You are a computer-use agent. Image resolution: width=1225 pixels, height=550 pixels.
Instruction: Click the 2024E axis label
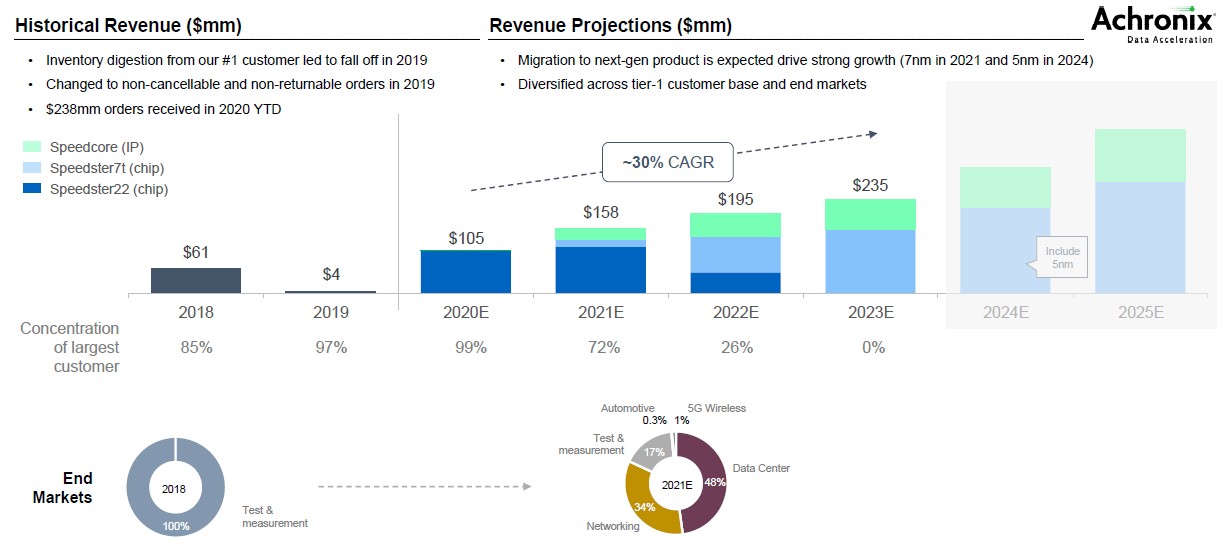tap(1005, 312)
